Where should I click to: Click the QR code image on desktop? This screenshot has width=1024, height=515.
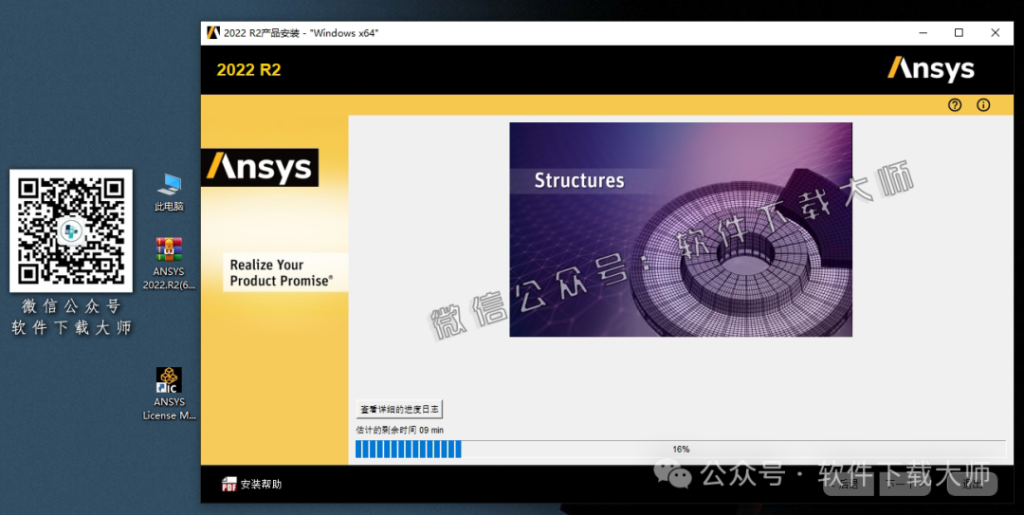click(x=71, y=230)
